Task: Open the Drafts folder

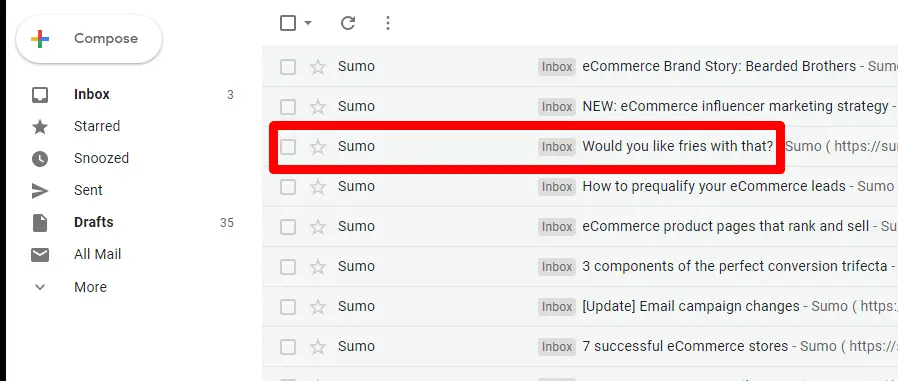Action: (x=93, y=223)
